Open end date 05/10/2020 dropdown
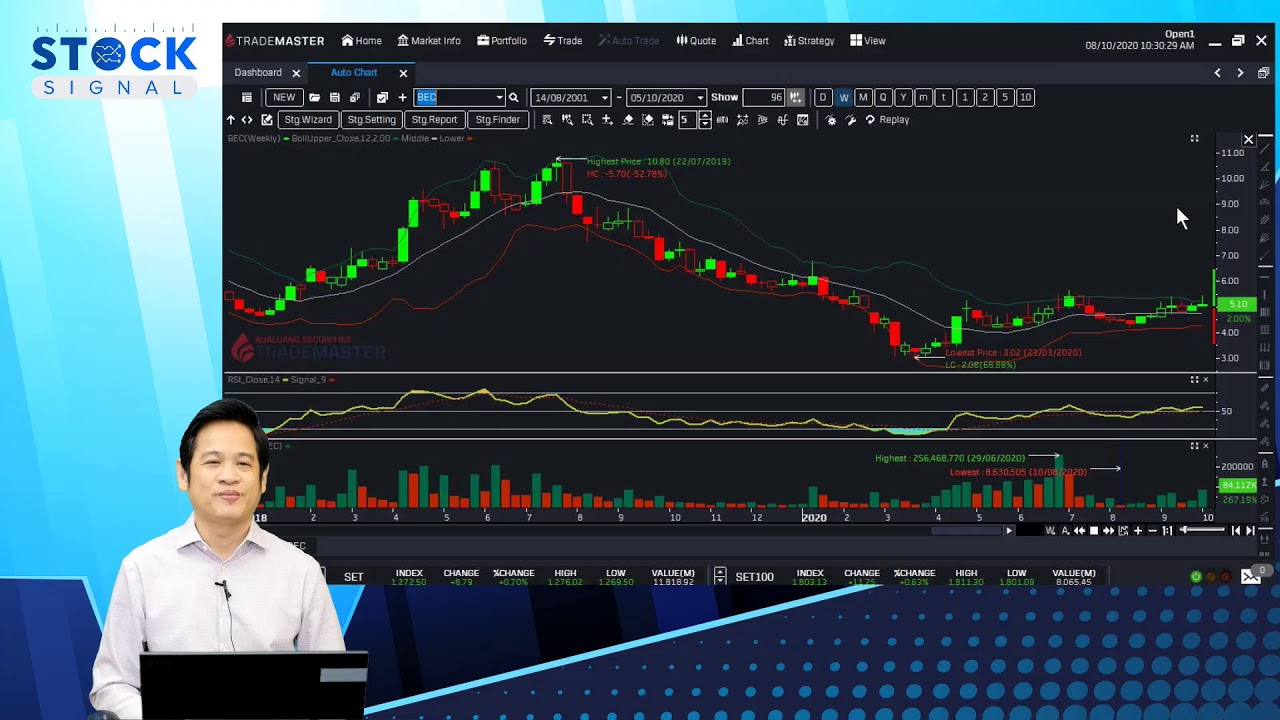This screenshot has height=720, width=1280. (700, 97)
